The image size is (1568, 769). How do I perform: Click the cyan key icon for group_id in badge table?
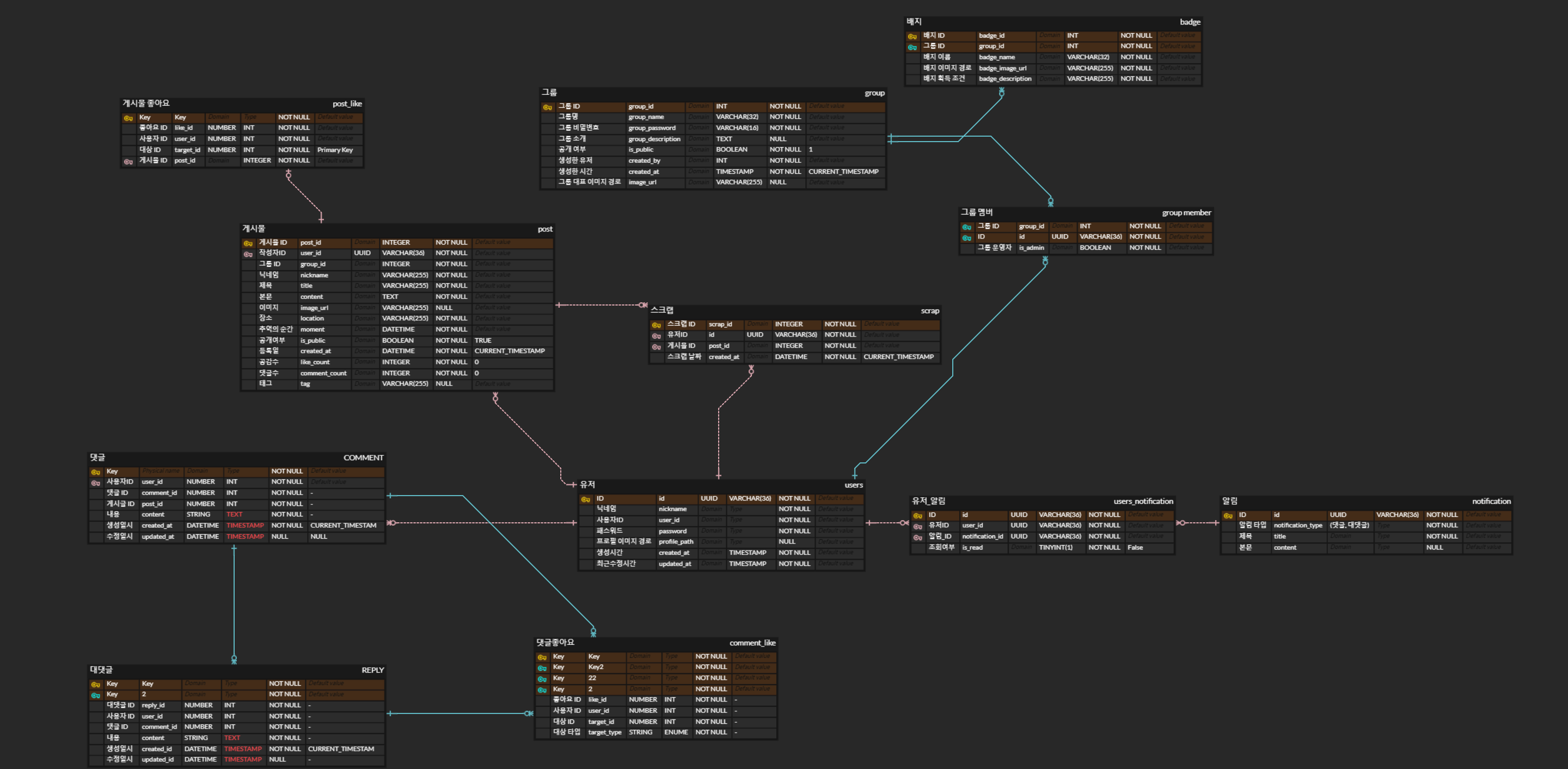pos(912,47)
